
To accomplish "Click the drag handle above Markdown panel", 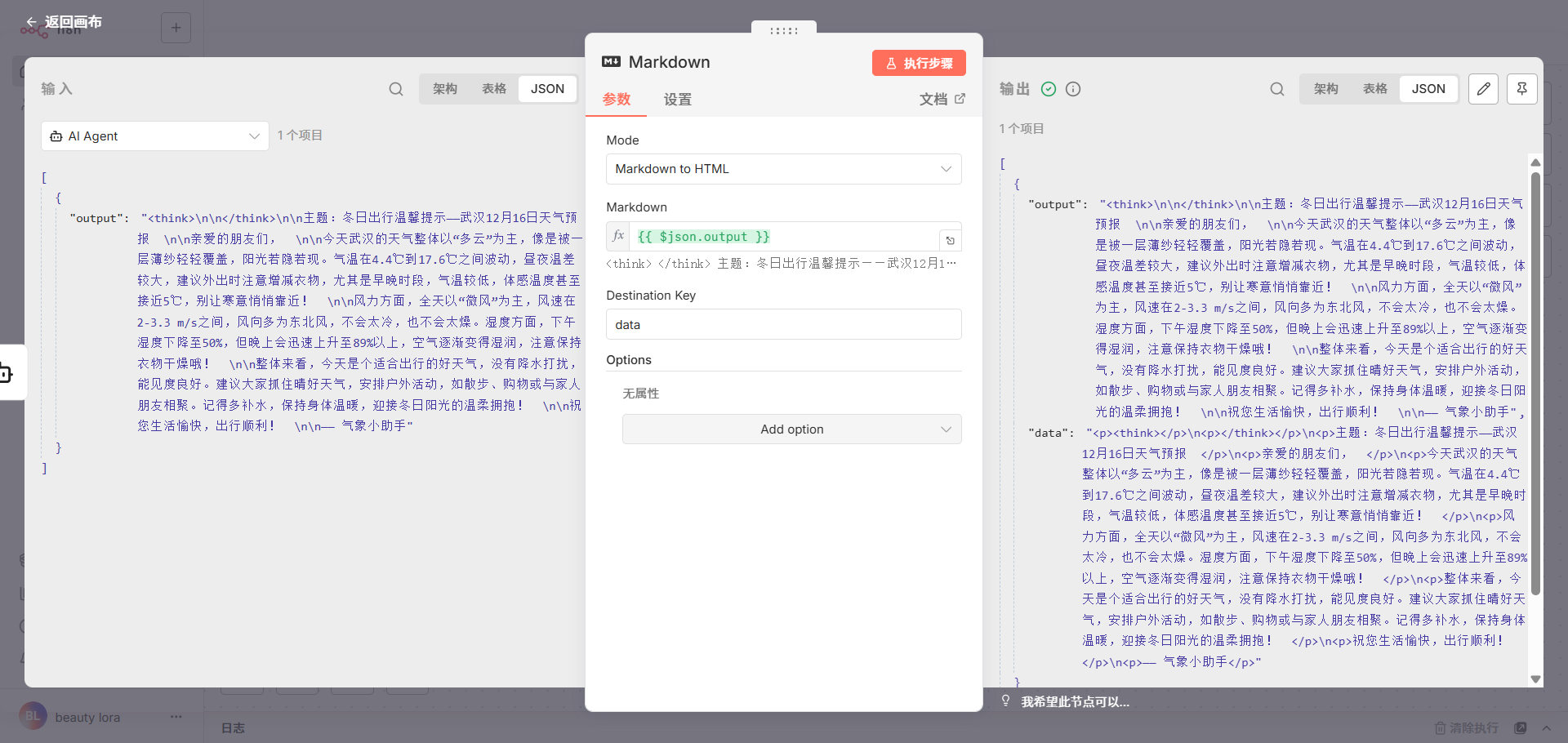I will pyautogui.click(x=784, y=30).
